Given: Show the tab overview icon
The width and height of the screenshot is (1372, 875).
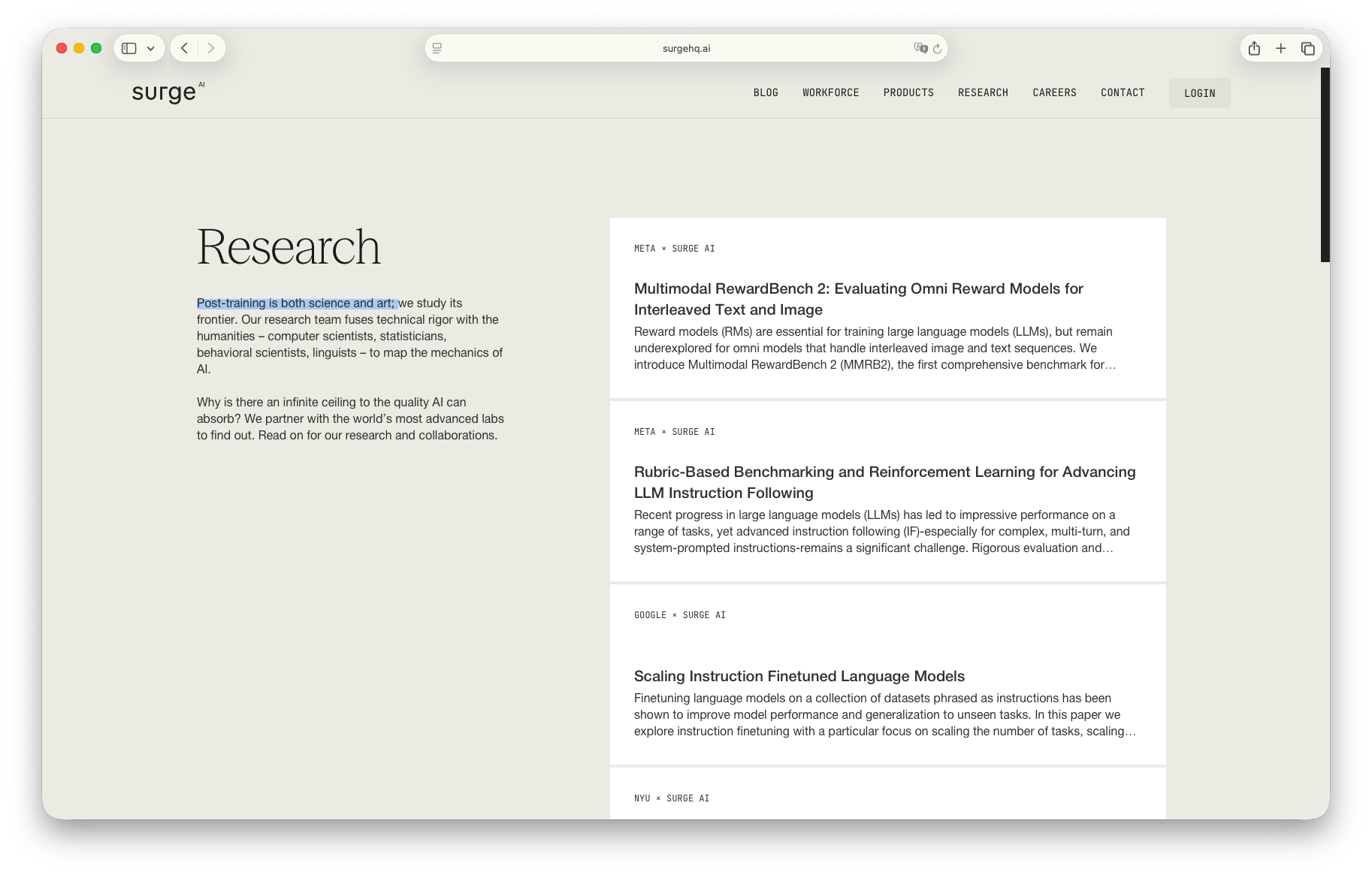Looking at the screenshot, I should [1308, 48].
